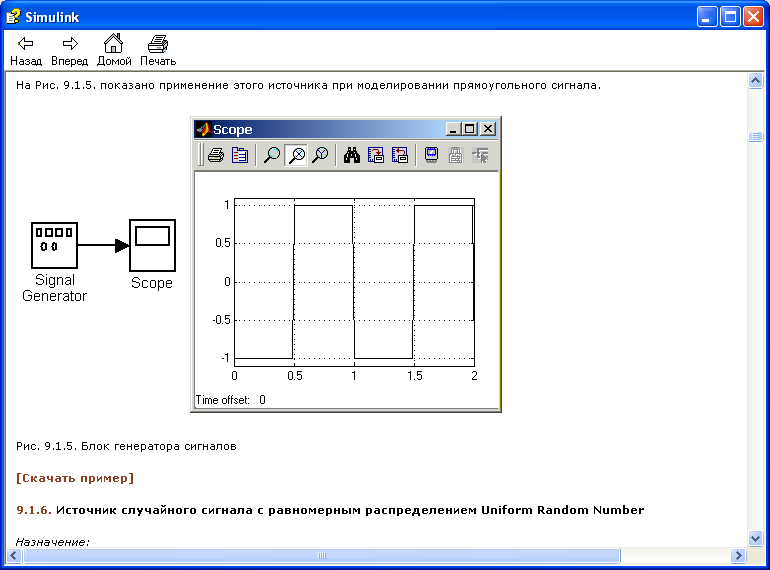Save current axes settings icon

point(376,156)
